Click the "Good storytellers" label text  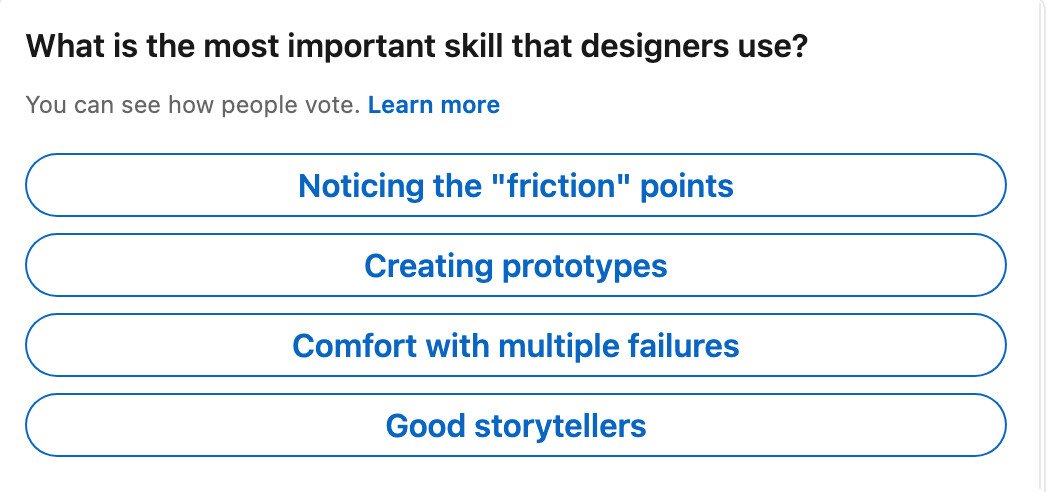[x=515, y=426]
